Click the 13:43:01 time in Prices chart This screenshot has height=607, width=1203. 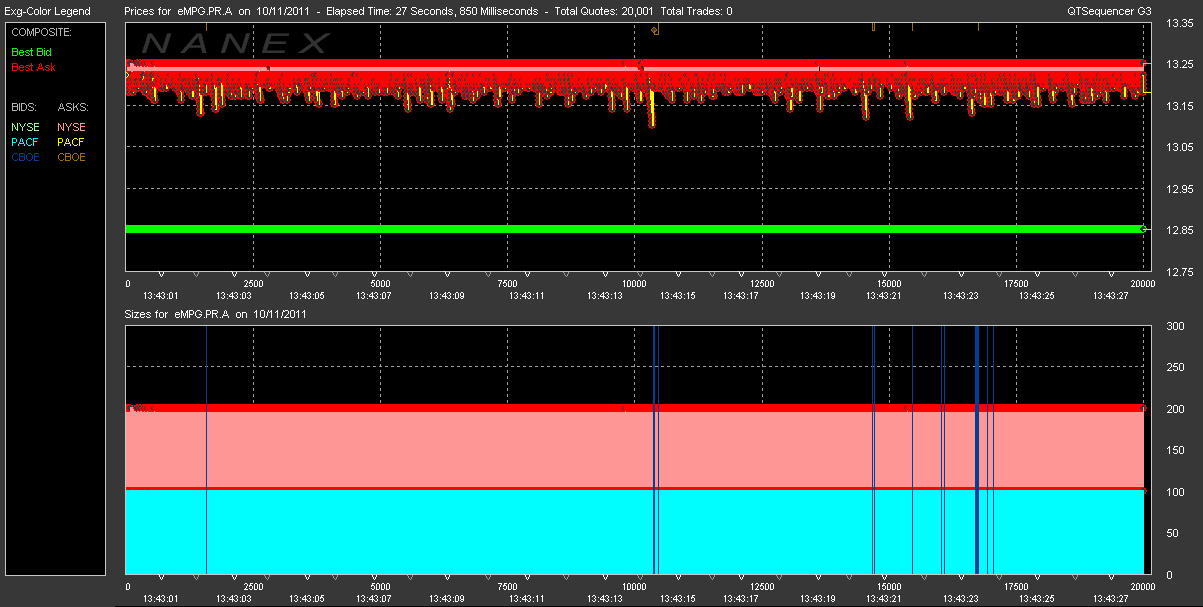[x=159, y=295]
